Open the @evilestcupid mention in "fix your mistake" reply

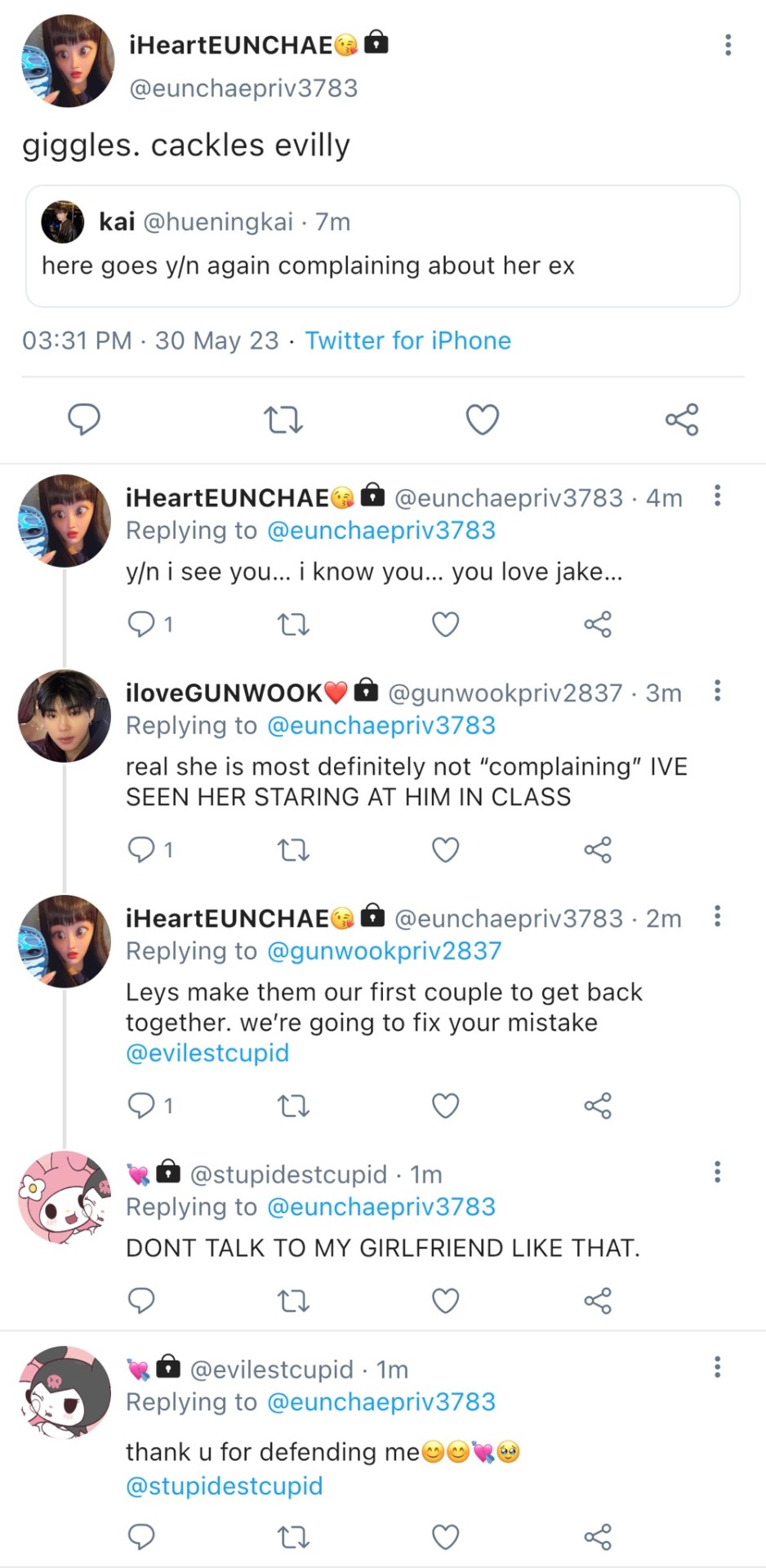(x=207, y=1053)
